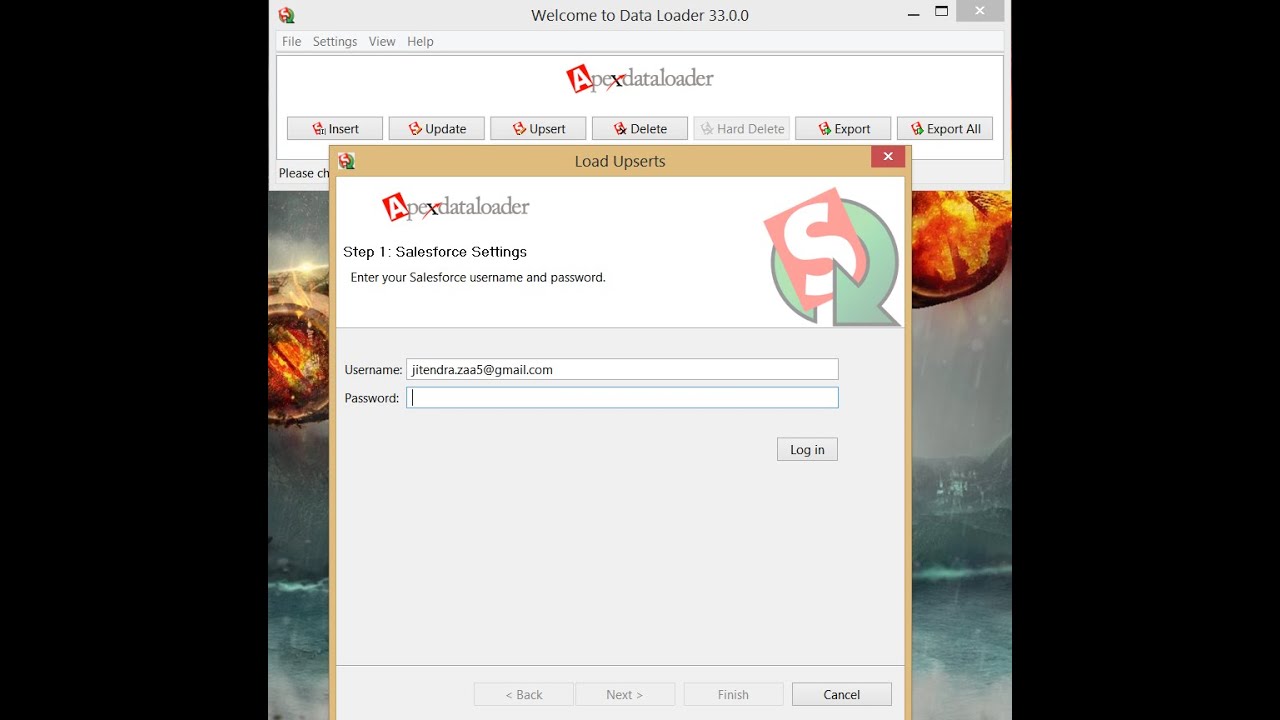
Task: Click 'Enter your Salesforce username and password' text
Action: coord(478,277)
